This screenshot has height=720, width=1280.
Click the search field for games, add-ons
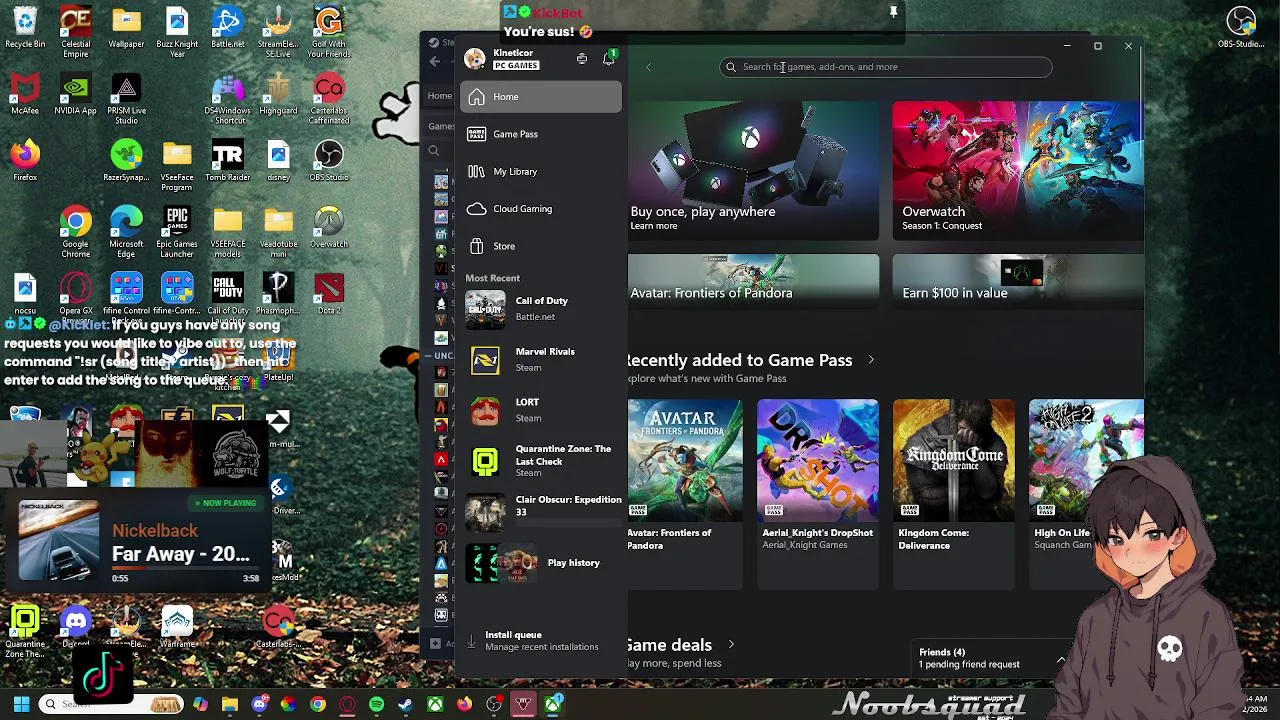click(886, 67)
